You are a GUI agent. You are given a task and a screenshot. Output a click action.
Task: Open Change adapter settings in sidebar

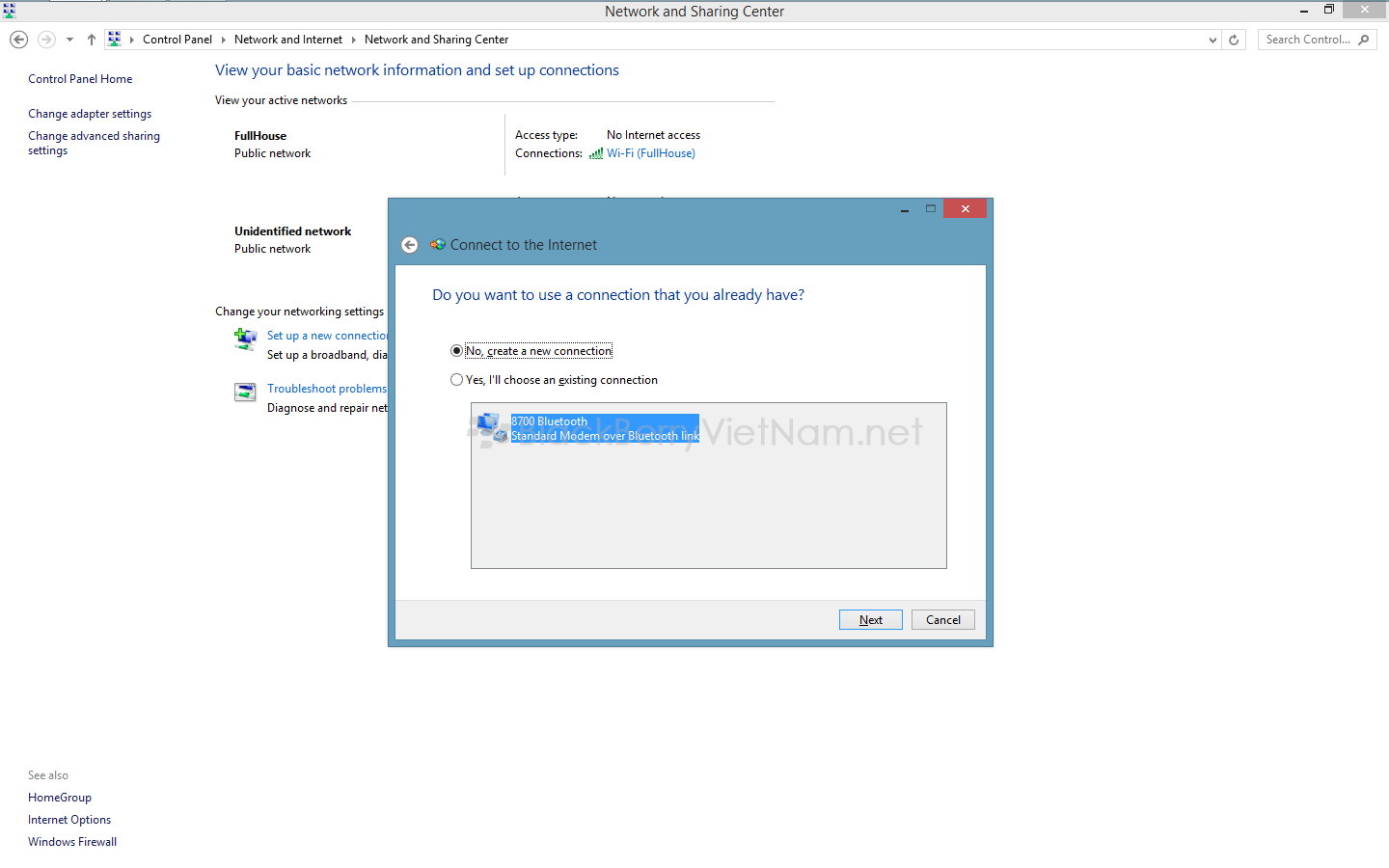(x=90, y=114)
